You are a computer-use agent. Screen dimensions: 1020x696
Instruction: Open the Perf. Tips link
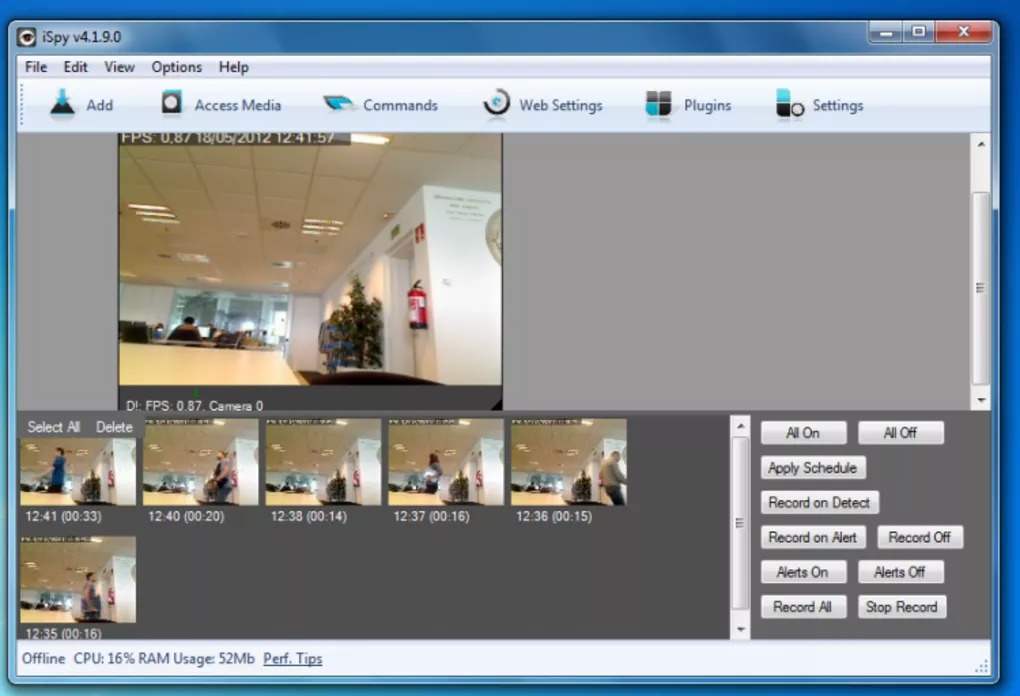(x=293, y=658)
